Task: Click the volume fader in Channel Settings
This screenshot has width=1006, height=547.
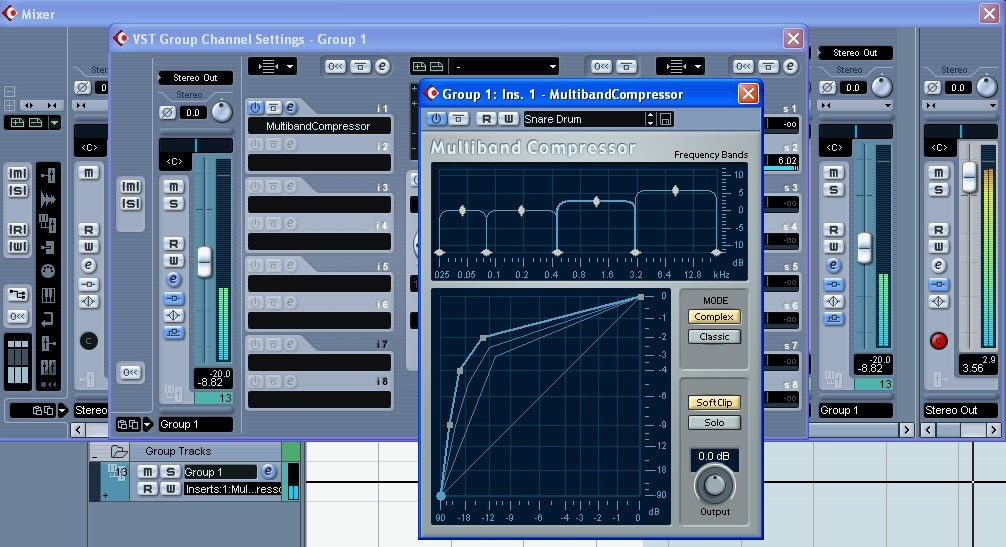Action: pyautogui.click(x=204, y=262)
